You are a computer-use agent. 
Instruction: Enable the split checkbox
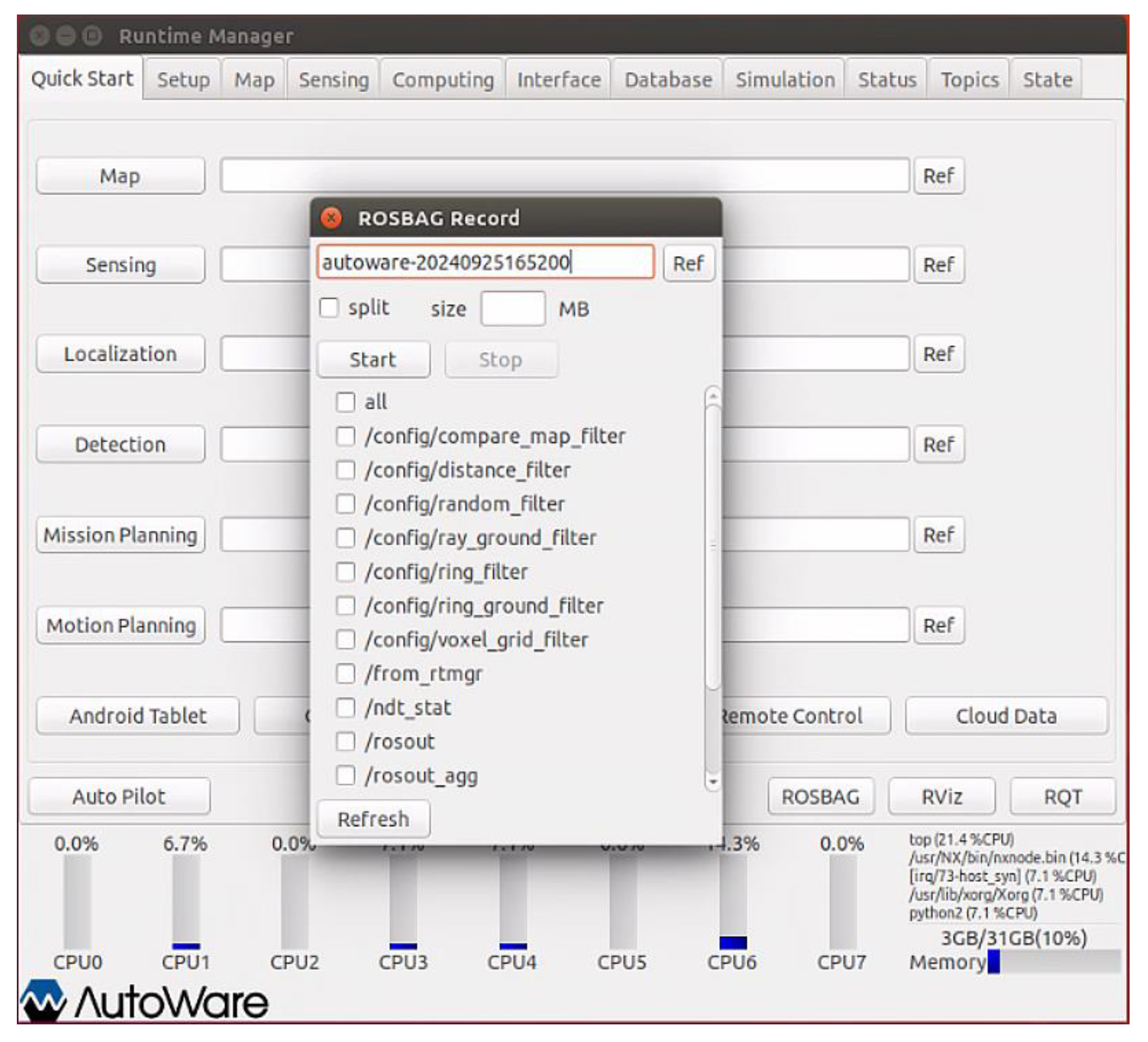click(x=329, y=308)
